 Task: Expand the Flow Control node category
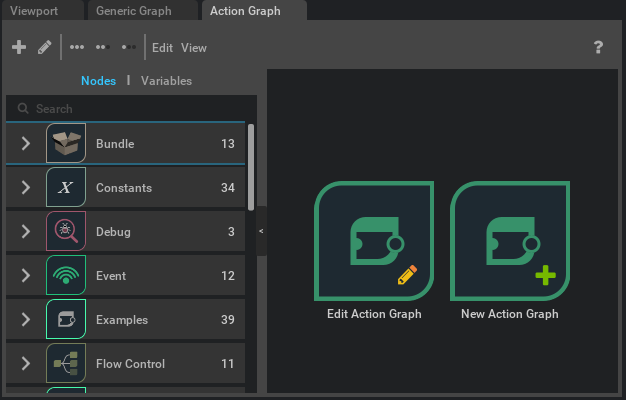[26, 364]
